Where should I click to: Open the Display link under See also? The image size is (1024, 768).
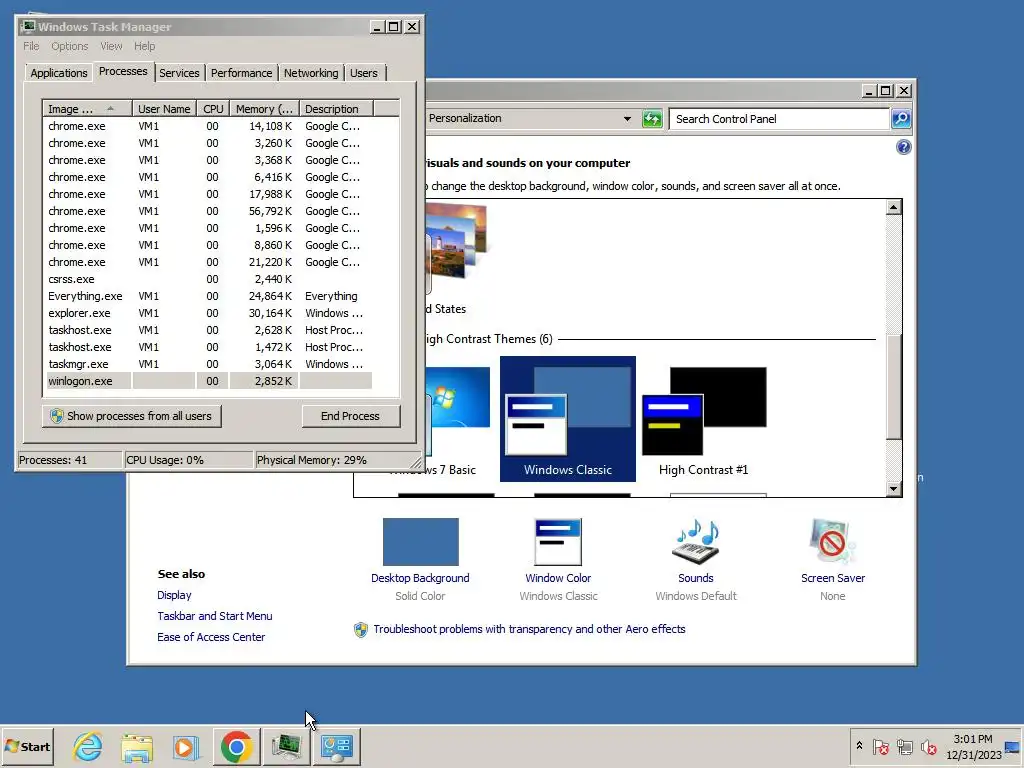point(174,595)
